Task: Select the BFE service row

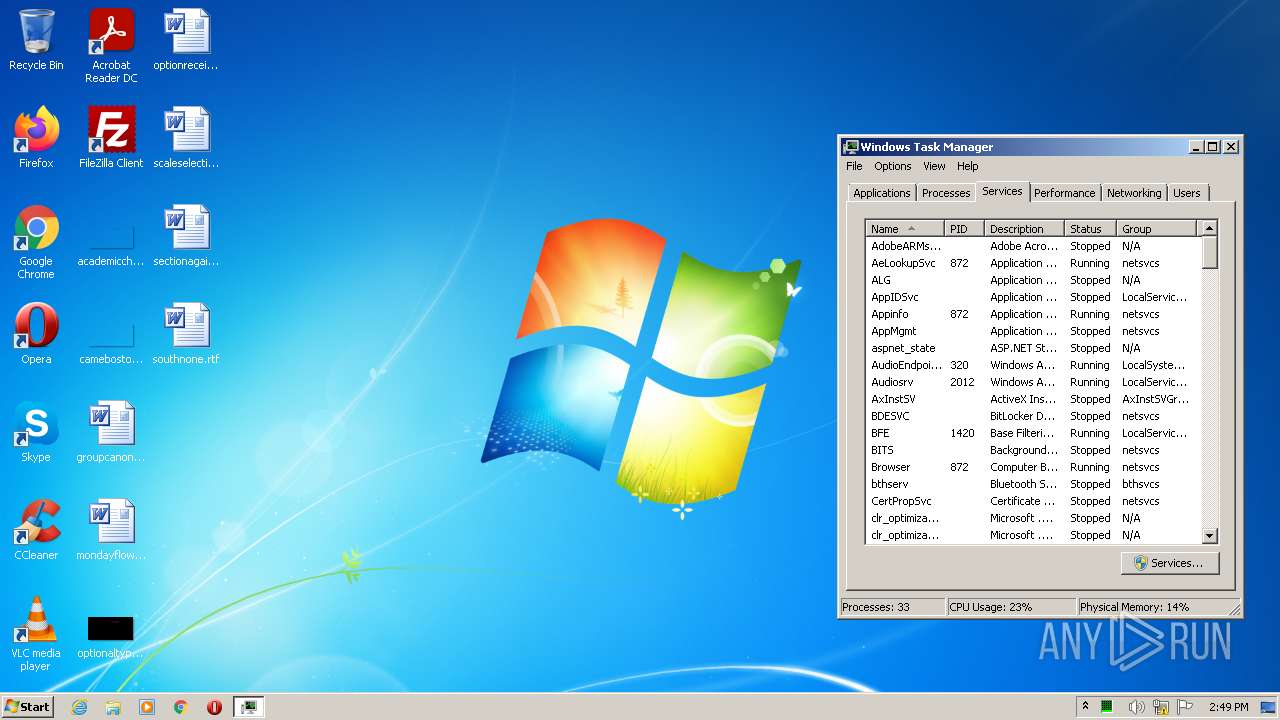Action: (x=1032, y=433)
